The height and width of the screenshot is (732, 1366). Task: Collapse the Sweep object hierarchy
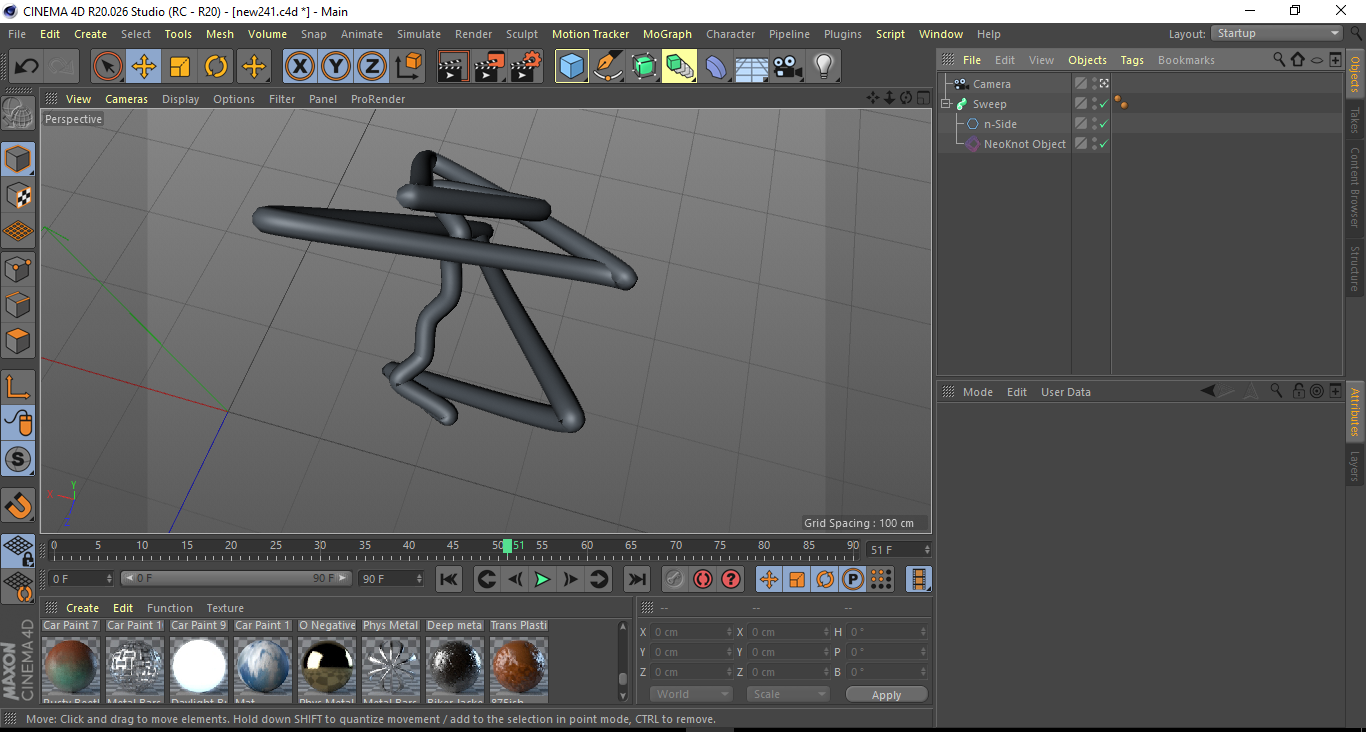point(946,104)
